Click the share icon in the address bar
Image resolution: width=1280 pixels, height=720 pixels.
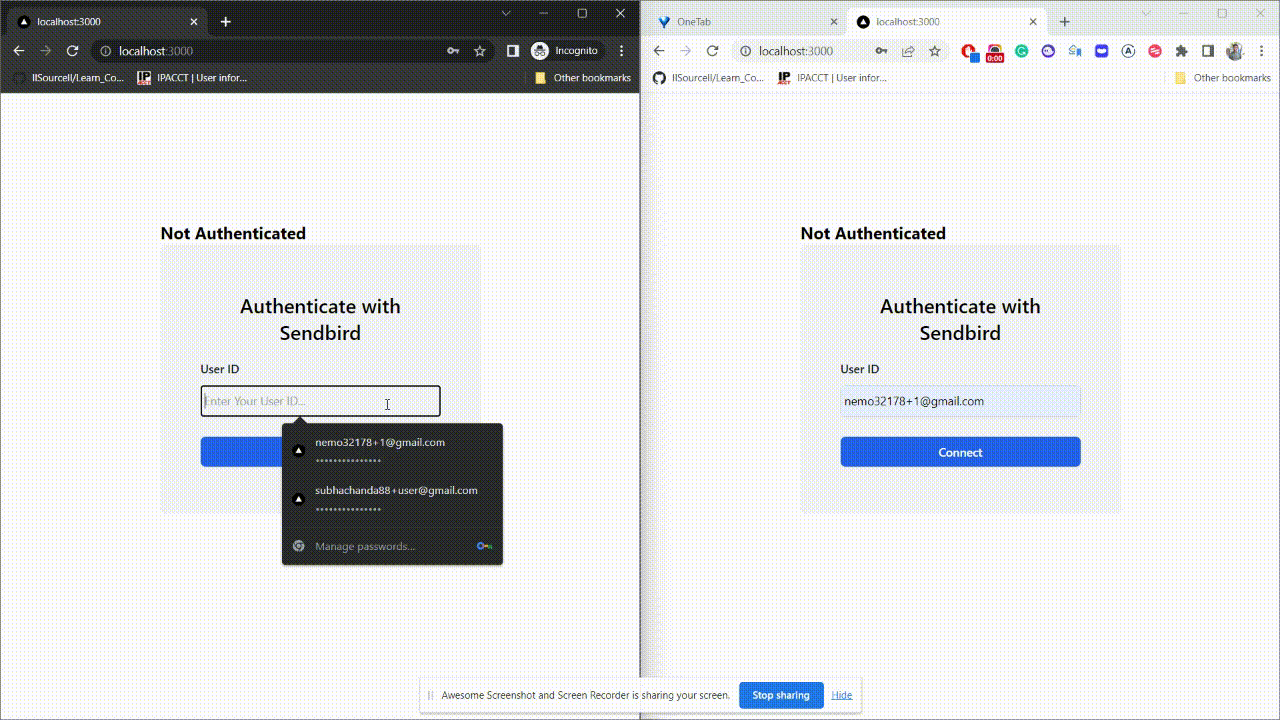click(x=908, y=50)
